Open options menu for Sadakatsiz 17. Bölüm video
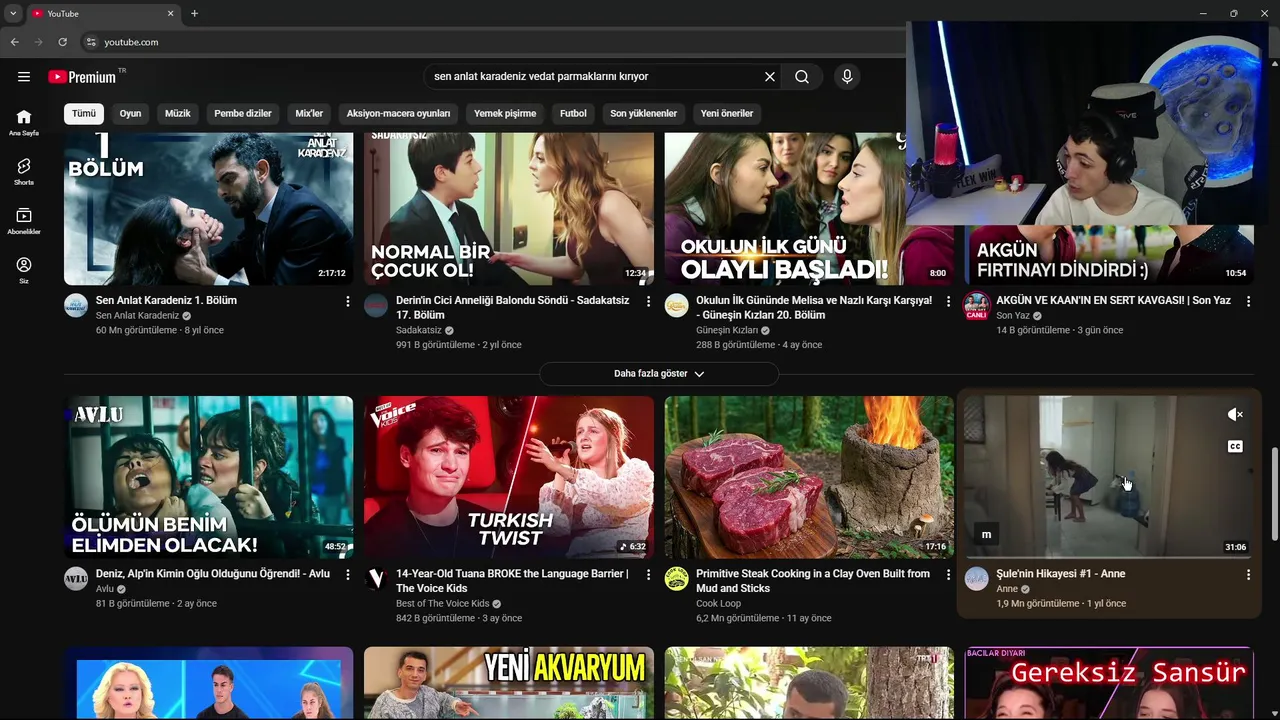1280x720 pixels. point(648,301)
